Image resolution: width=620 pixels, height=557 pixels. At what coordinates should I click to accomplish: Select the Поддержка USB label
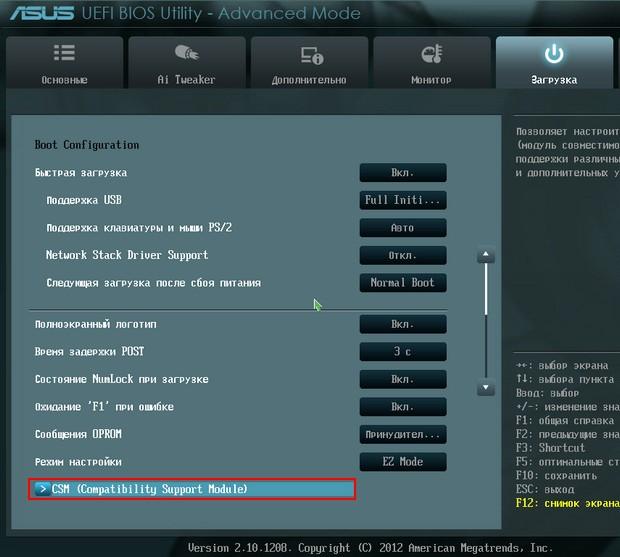pyautogui.click(x=84, y=200)
